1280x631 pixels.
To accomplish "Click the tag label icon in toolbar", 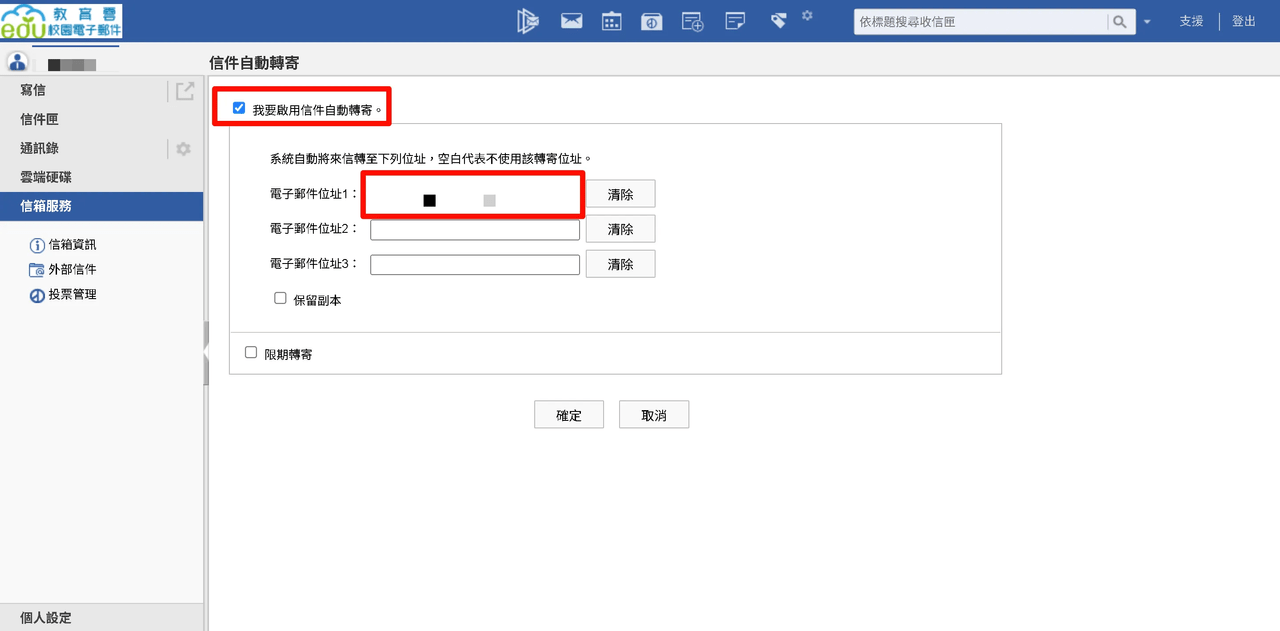I will (x=780, y=20).
